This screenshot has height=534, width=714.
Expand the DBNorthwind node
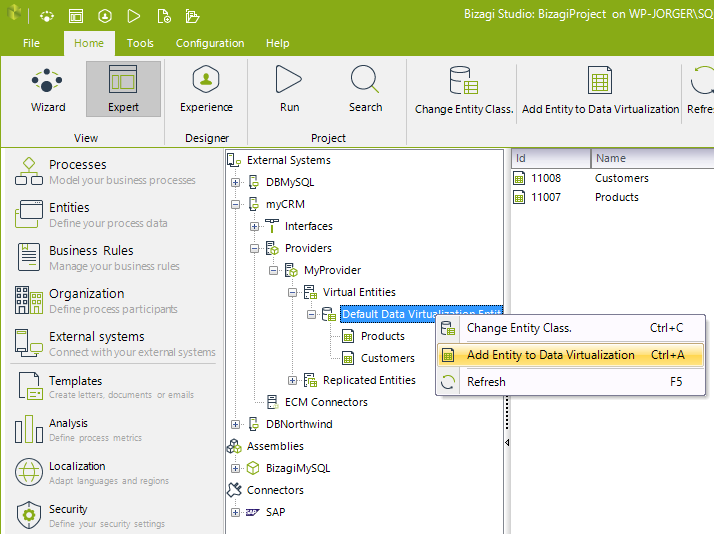(x=235, y=424)
